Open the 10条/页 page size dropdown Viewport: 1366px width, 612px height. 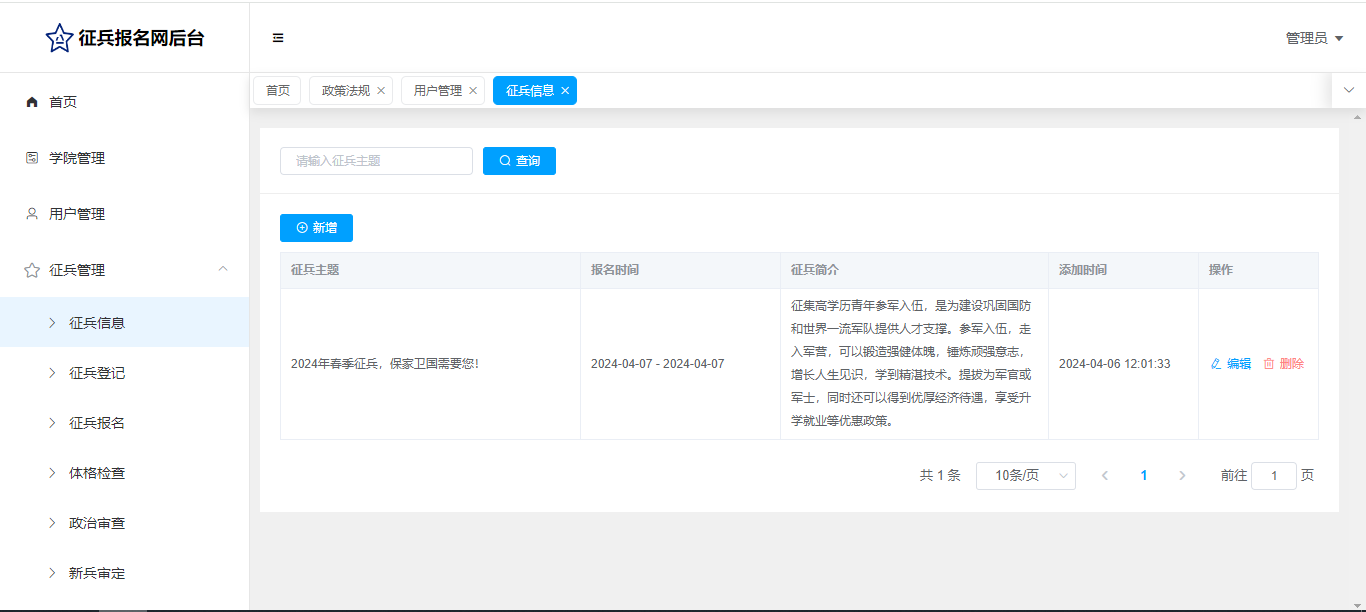[1025, 476]
